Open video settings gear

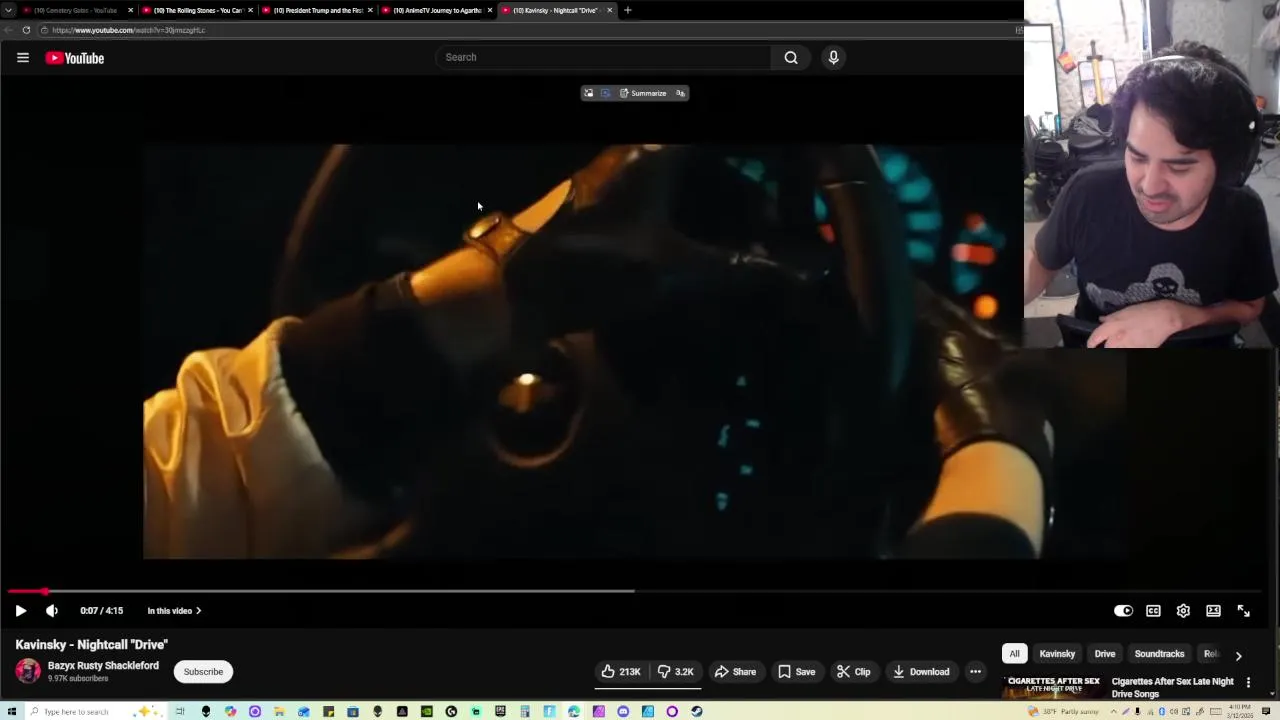point(1183,610)
